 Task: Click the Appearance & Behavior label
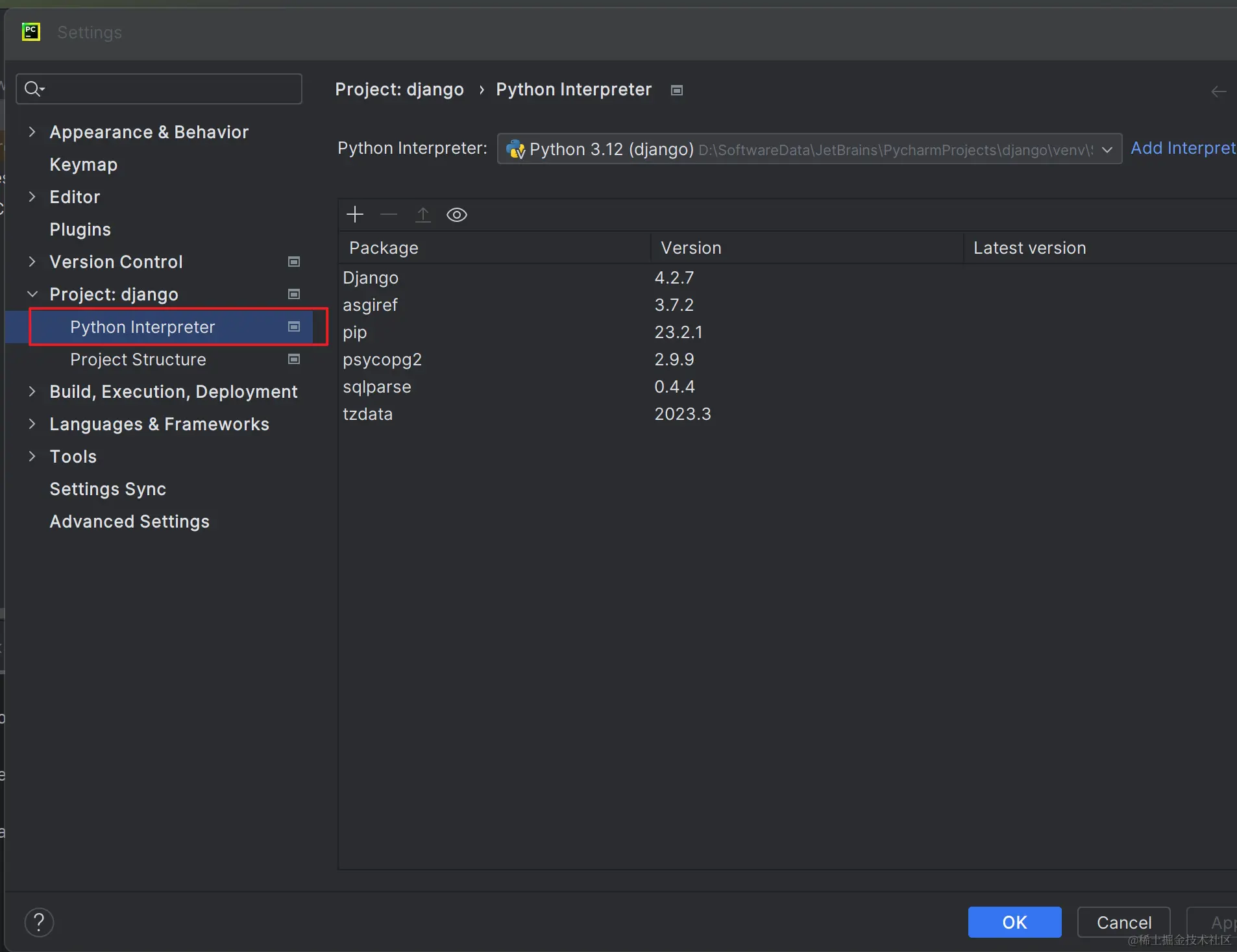pos(149,132)
